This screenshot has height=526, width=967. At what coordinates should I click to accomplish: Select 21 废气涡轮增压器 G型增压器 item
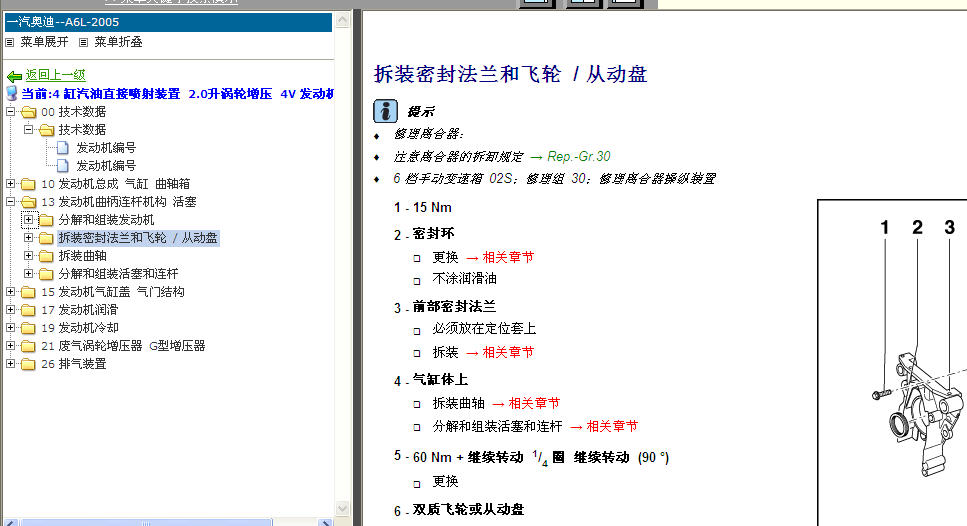[x=123, y=346]
